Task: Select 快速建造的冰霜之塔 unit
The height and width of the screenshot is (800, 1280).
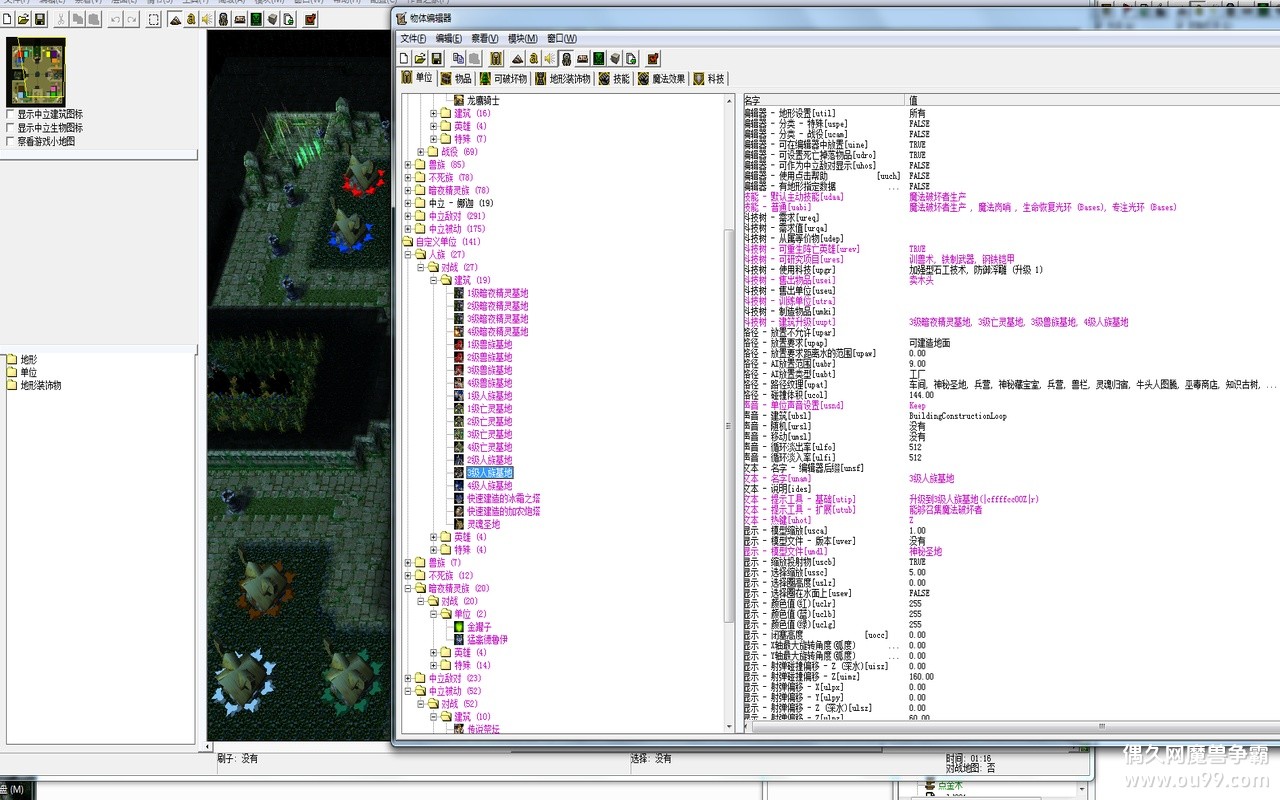Action: 503,498
